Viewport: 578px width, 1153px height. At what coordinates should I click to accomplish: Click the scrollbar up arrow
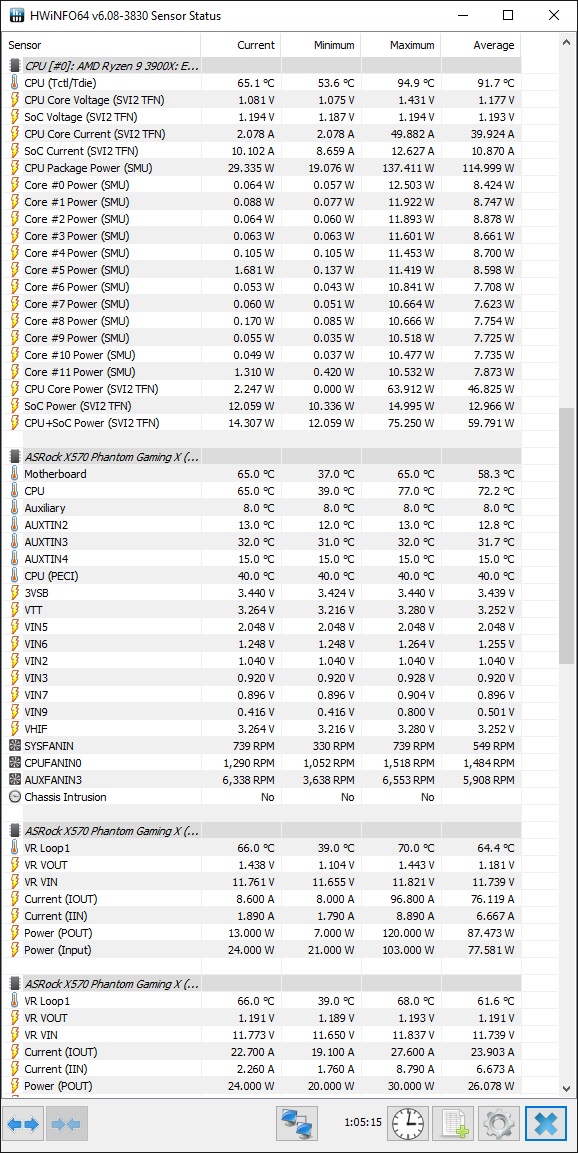click(566, 43)
